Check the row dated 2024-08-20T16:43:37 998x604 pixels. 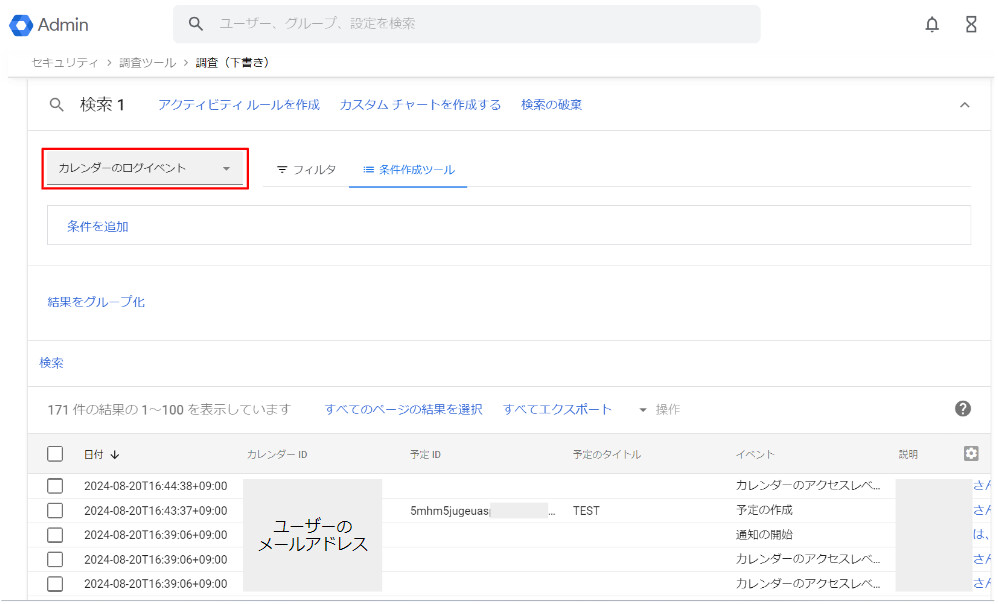click(x=55, y=510)
